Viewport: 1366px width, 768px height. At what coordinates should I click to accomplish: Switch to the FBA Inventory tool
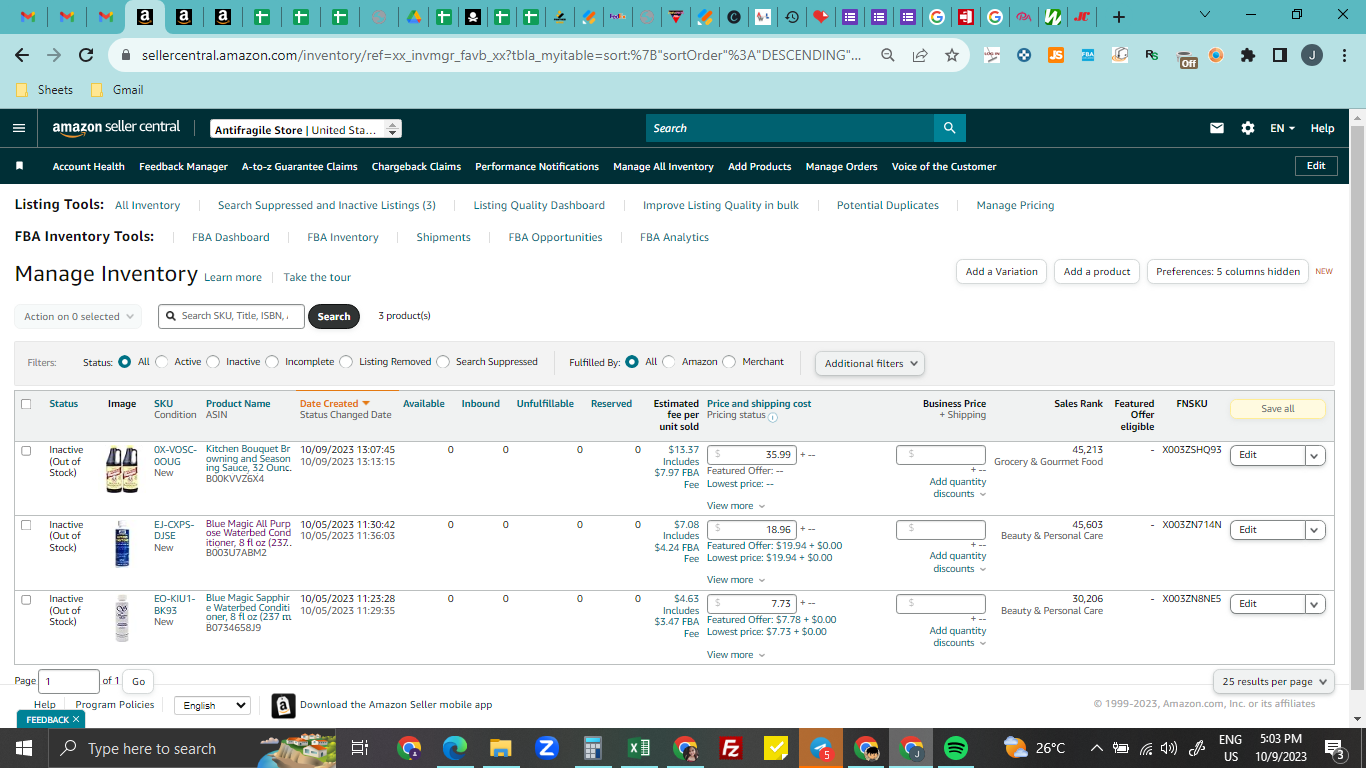[343, 237]
